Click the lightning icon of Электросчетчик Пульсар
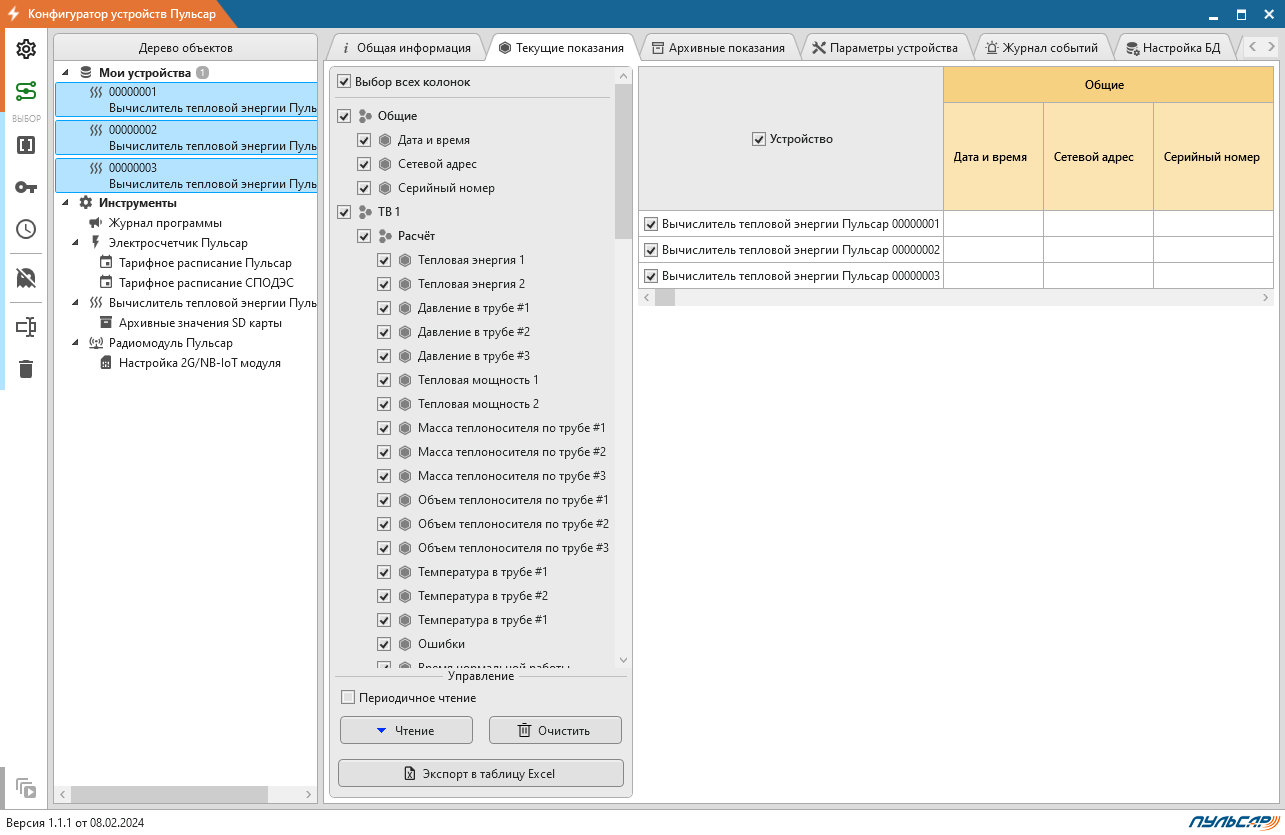1285x835 pixels. pyautogui.click(x=96, y=243)
